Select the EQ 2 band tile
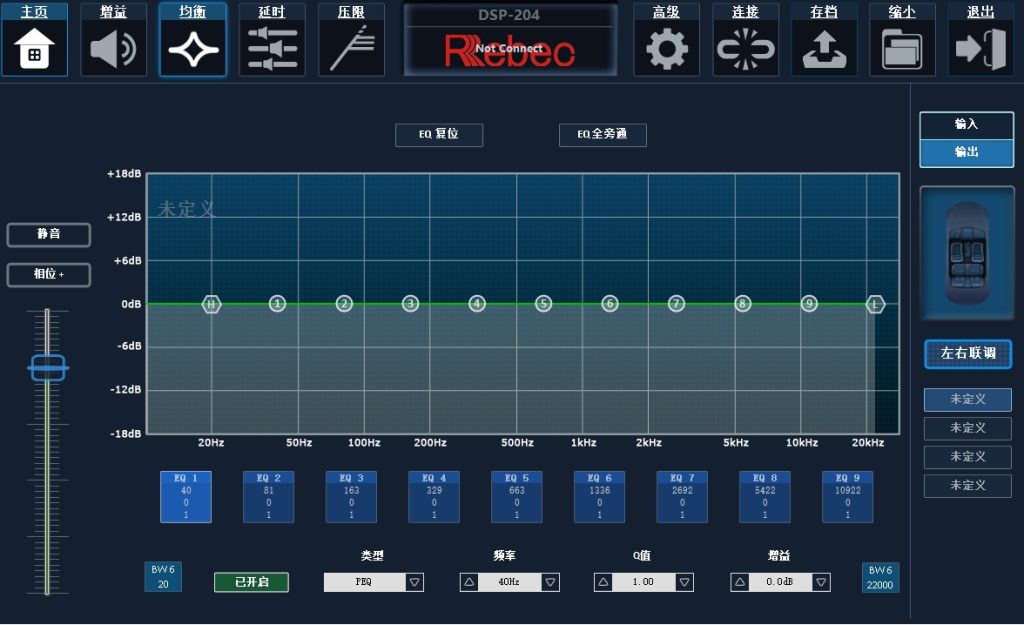Image resolution: width=1024 pixels, height=625 pixels. (x=268, y=496)
